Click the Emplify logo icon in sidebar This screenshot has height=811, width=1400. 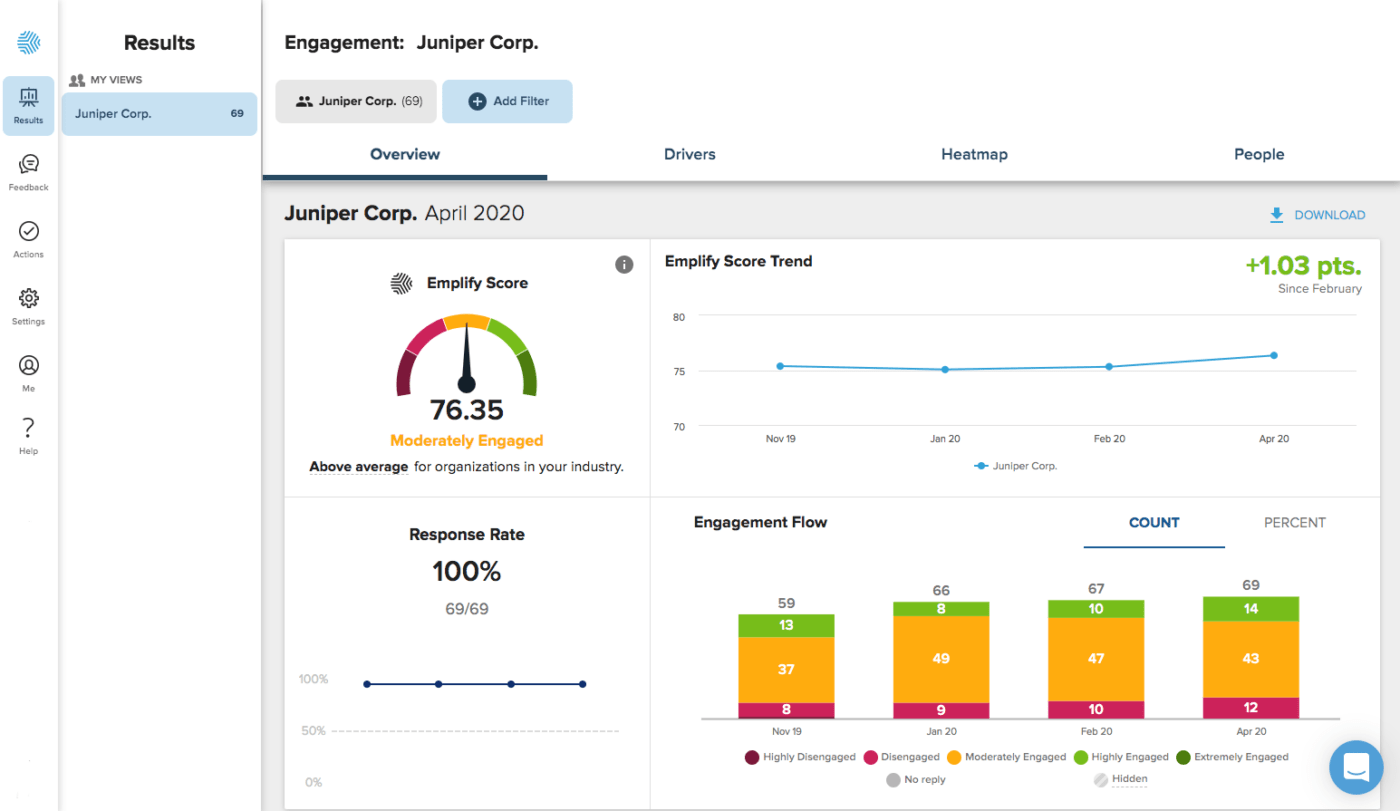pos(29,42)
